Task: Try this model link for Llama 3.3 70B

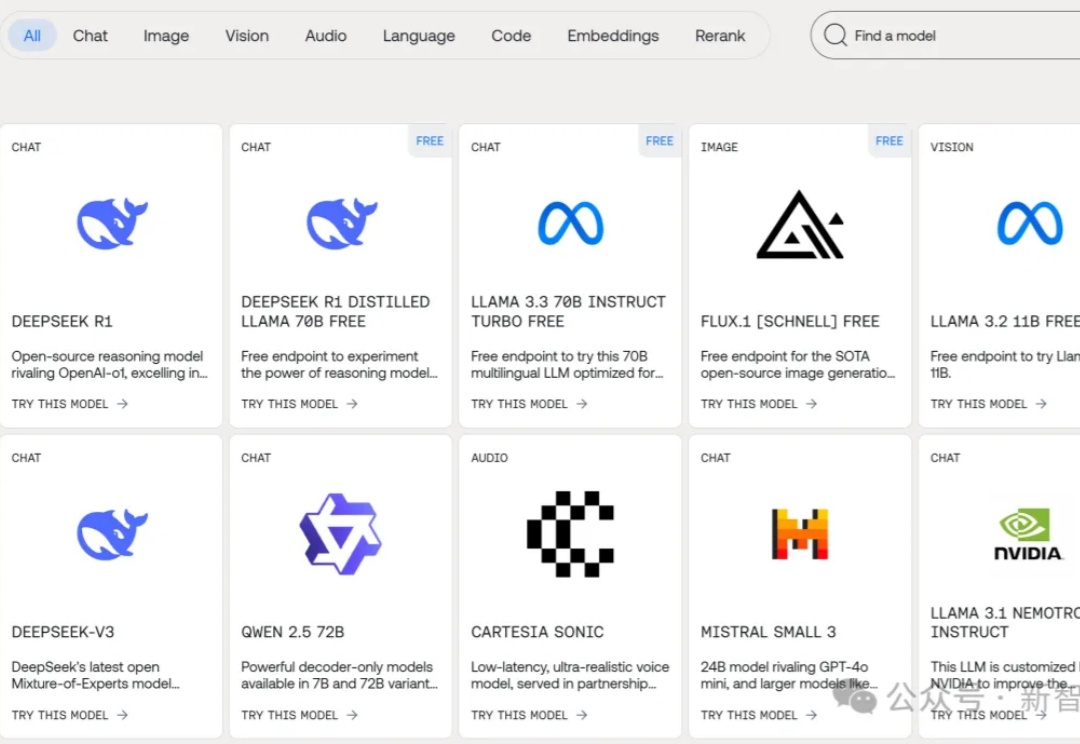Action: coord(529,404)
